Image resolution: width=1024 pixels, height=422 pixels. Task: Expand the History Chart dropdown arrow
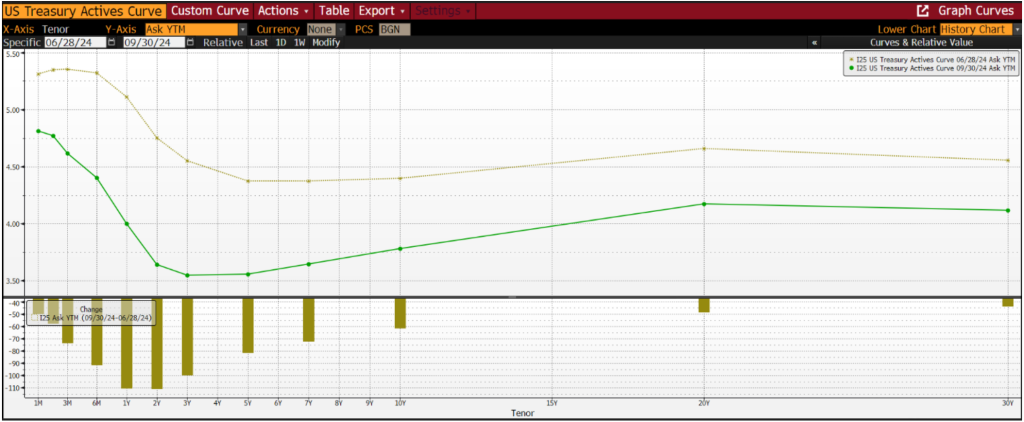pos(1017,29)
